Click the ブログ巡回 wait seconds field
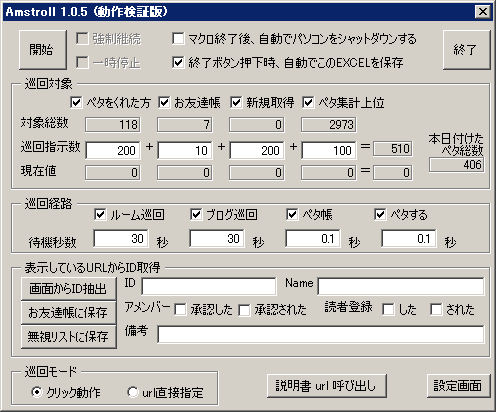The width and height of the screenshot is (496, 412). pyautogui.click(x=217, y=238)
